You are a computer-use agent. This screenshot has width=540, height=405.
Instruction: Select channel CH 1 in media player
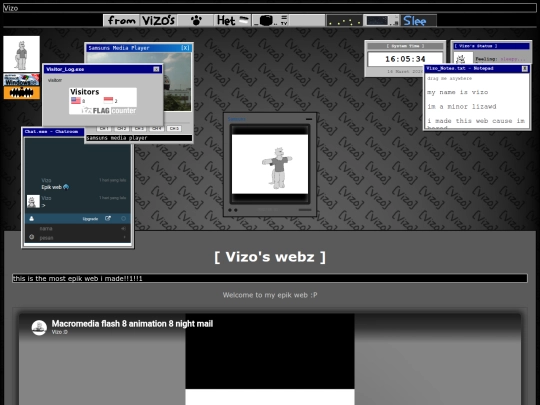tap(104, 128)
